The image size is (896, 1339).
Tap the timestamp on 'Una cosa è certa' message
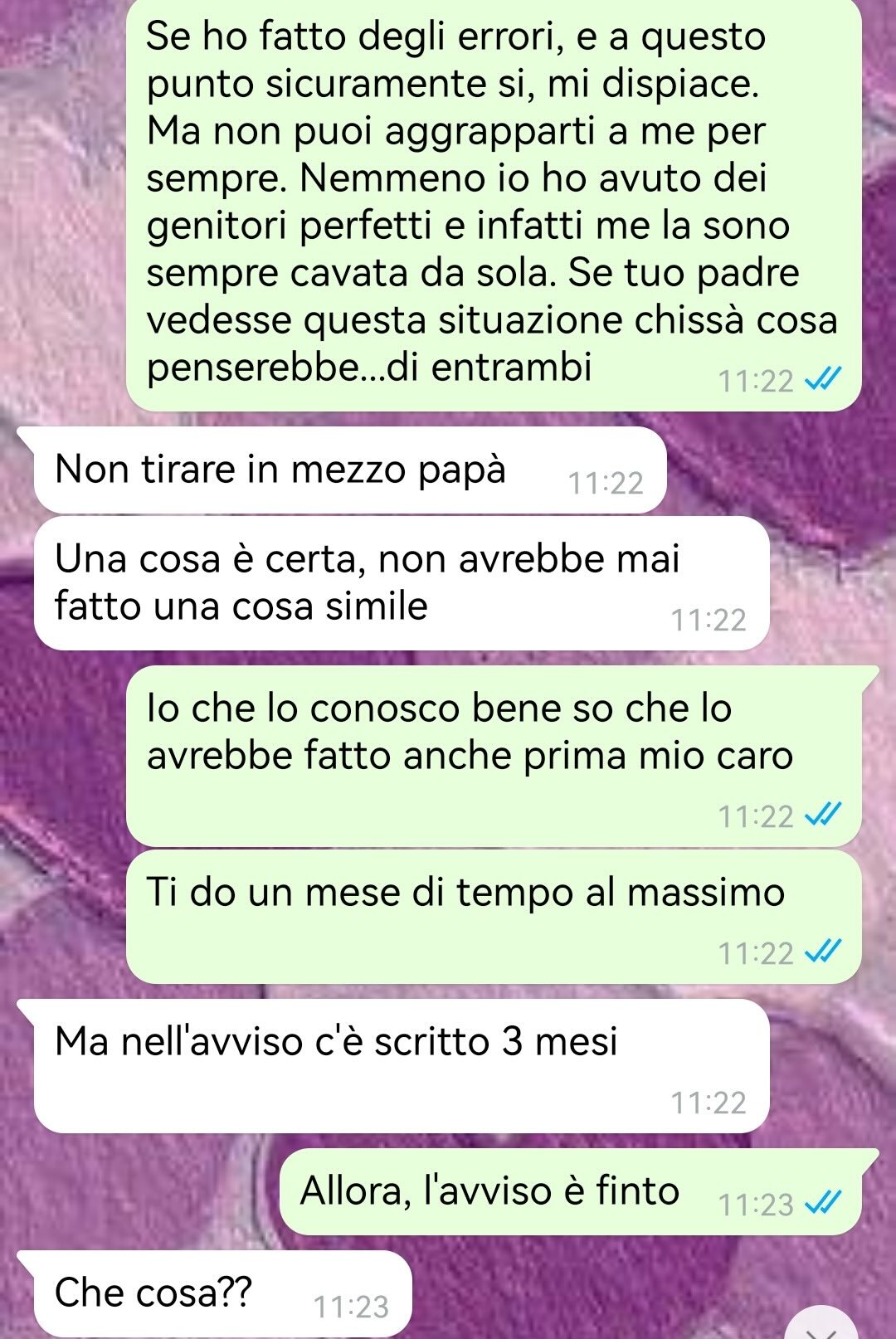709,620
